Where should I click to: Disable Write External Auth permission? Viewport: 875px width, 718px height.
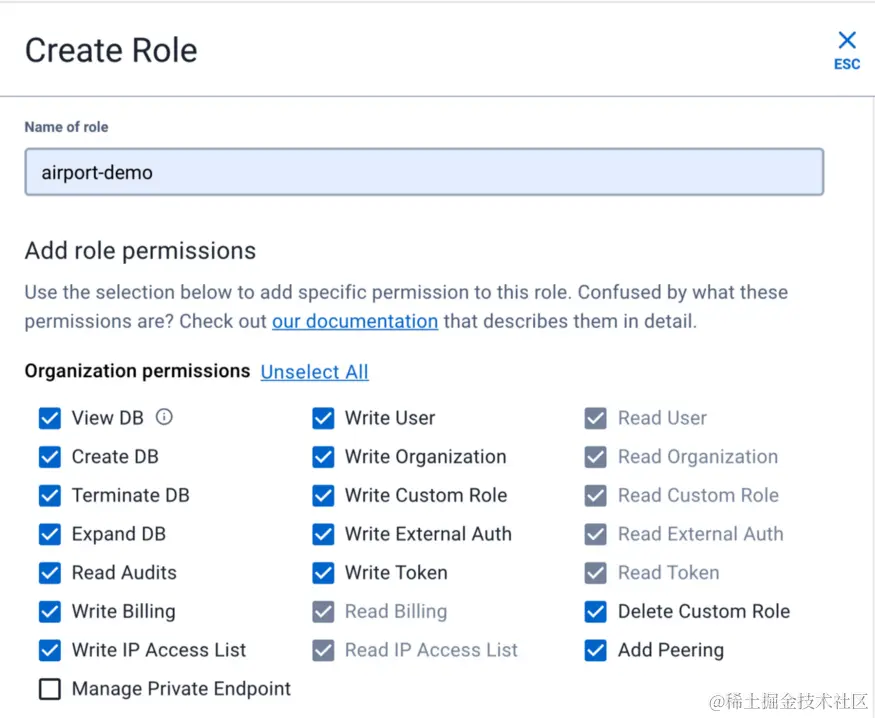323,534
